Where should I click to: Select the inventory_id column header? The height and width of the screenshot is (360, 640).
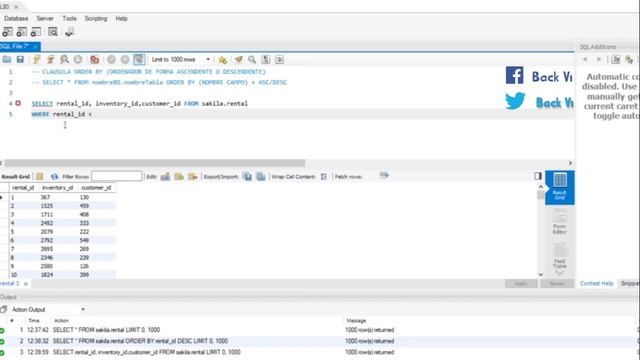(57, 188)
